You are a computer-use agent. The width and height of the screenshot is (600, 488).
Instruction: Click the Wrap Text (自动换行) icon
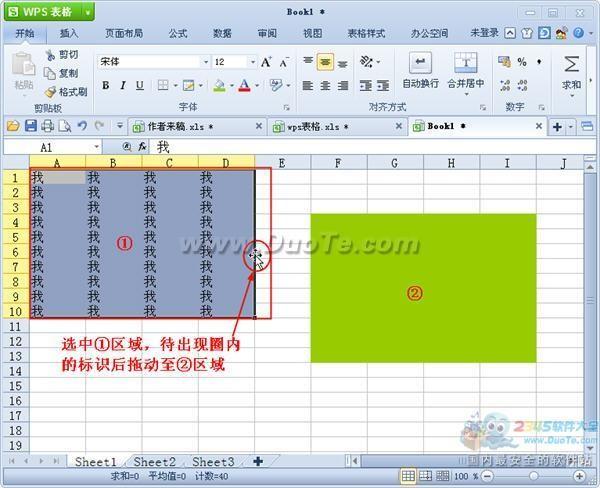point(420,62)
